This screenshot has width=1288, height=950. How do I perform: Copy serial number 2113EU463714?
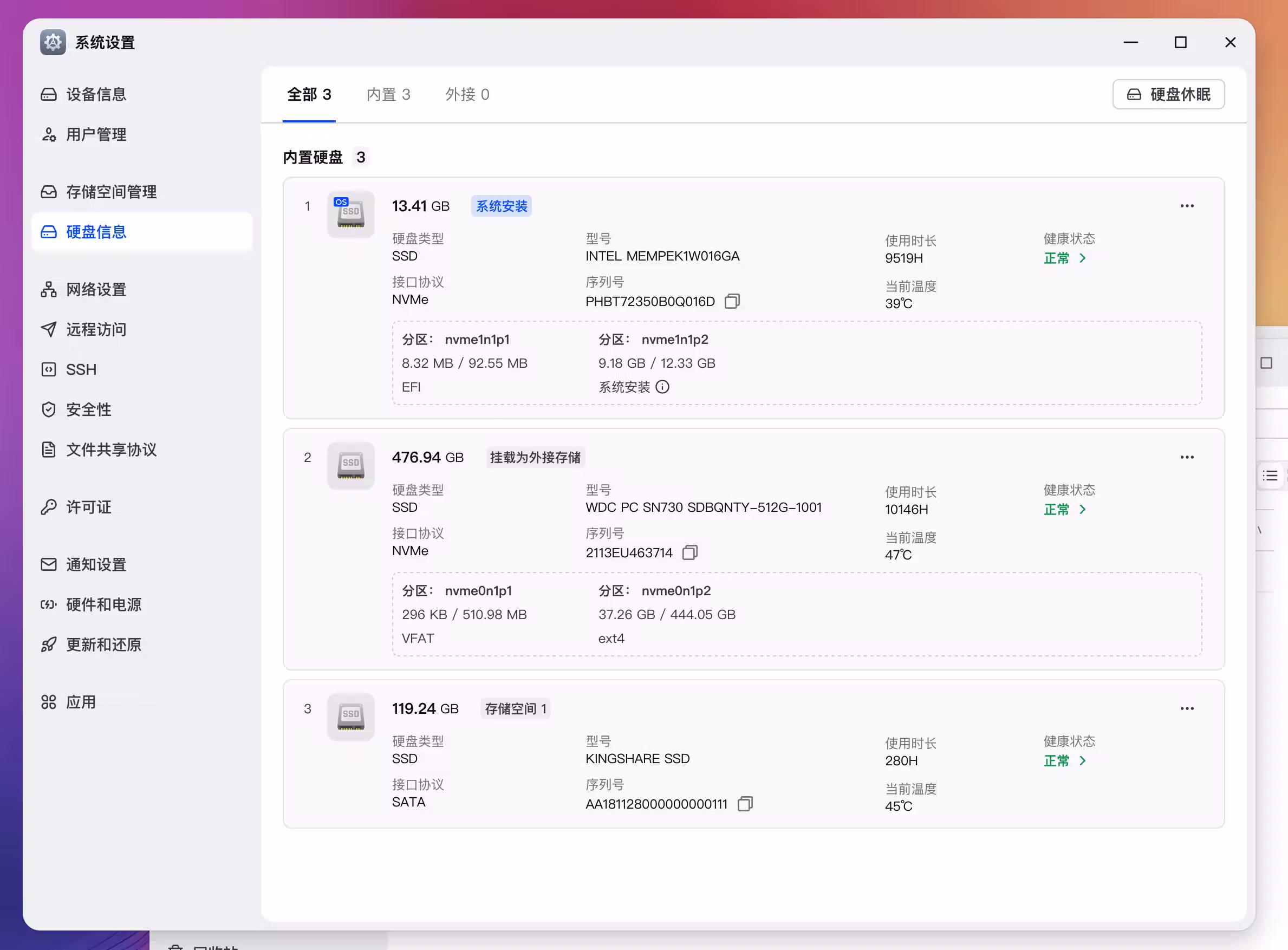689,552
